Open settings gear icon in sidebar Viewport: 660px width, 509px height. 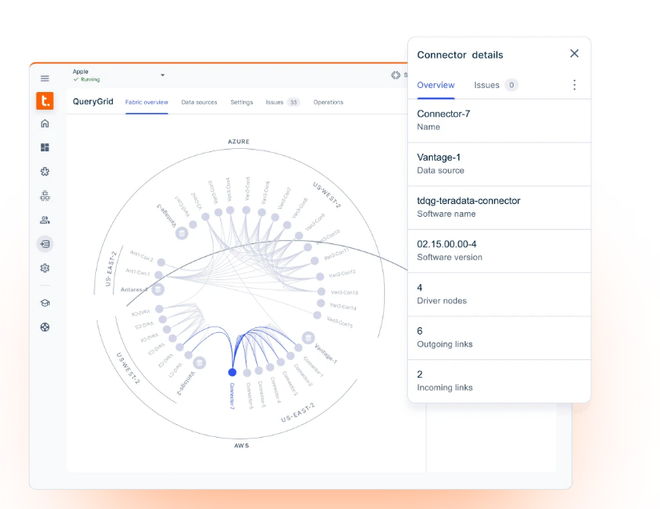[45, 268]
